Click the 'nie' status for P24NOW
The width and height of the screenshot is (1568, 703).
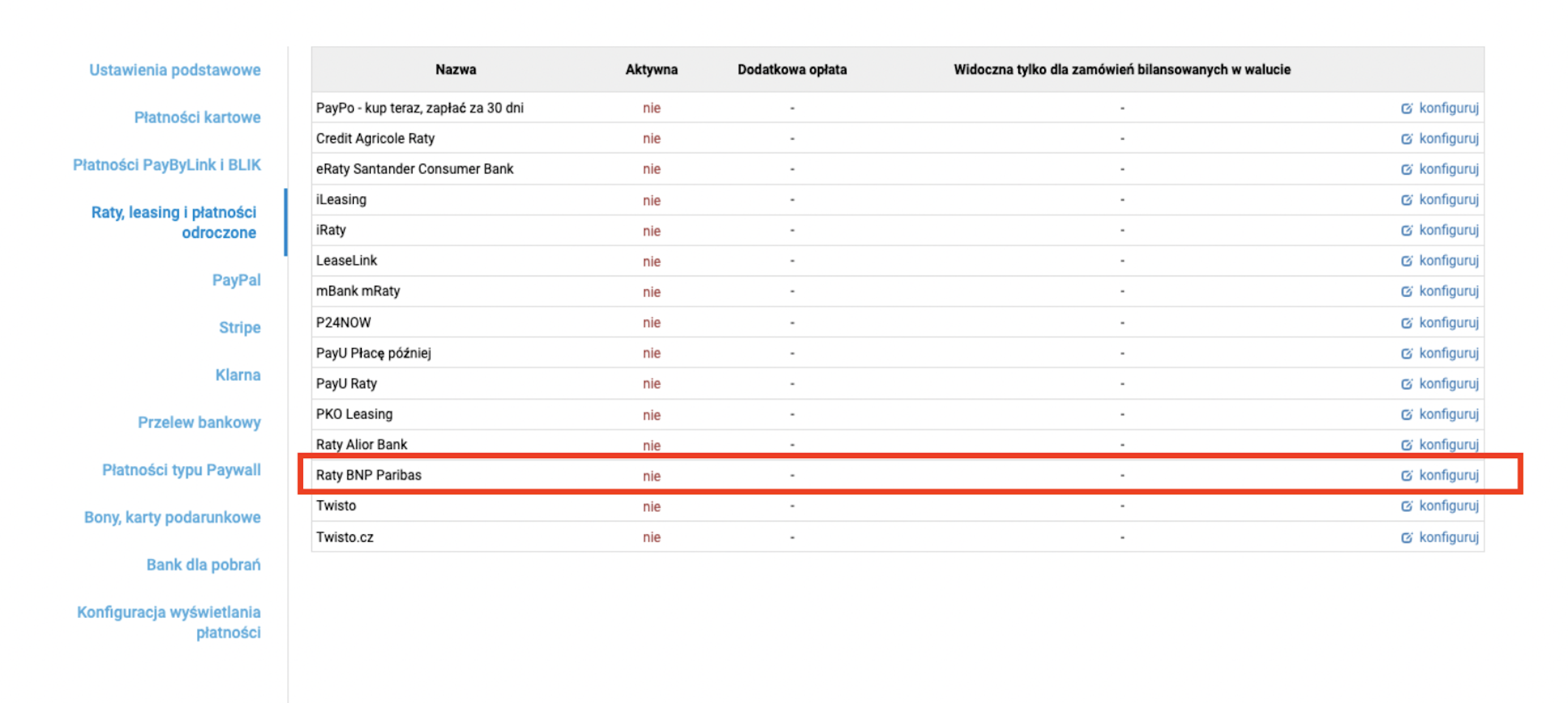click(652, 323)
